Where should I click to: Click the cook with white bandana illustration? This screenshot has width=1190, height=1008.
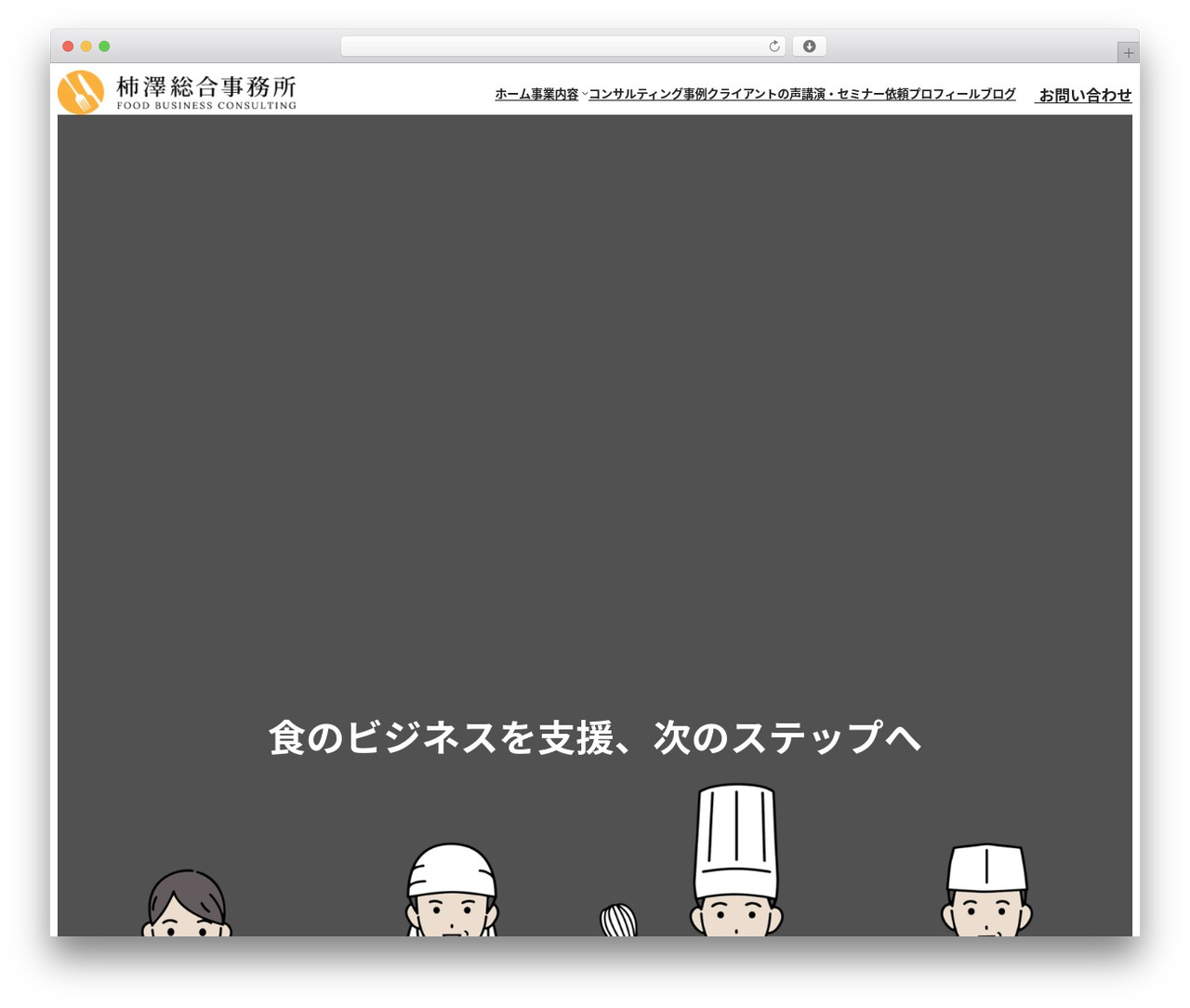click(452, 889)
